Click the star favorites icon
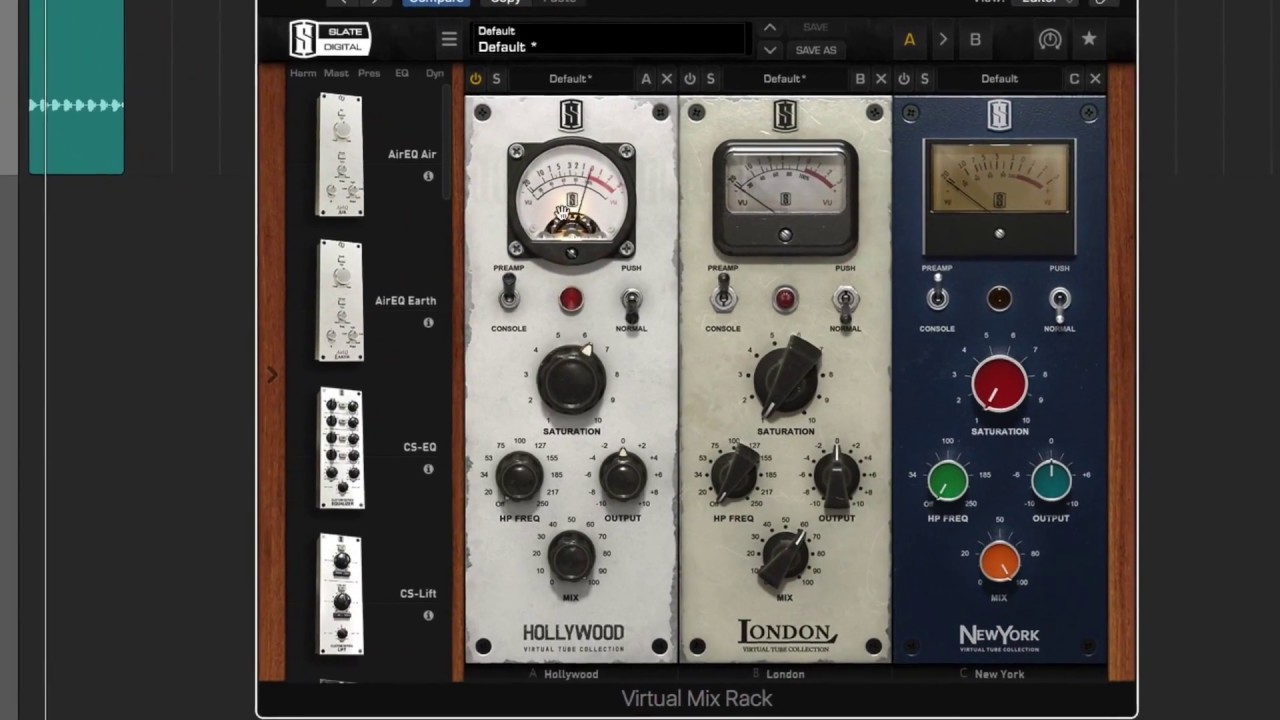 (1089, 39)
